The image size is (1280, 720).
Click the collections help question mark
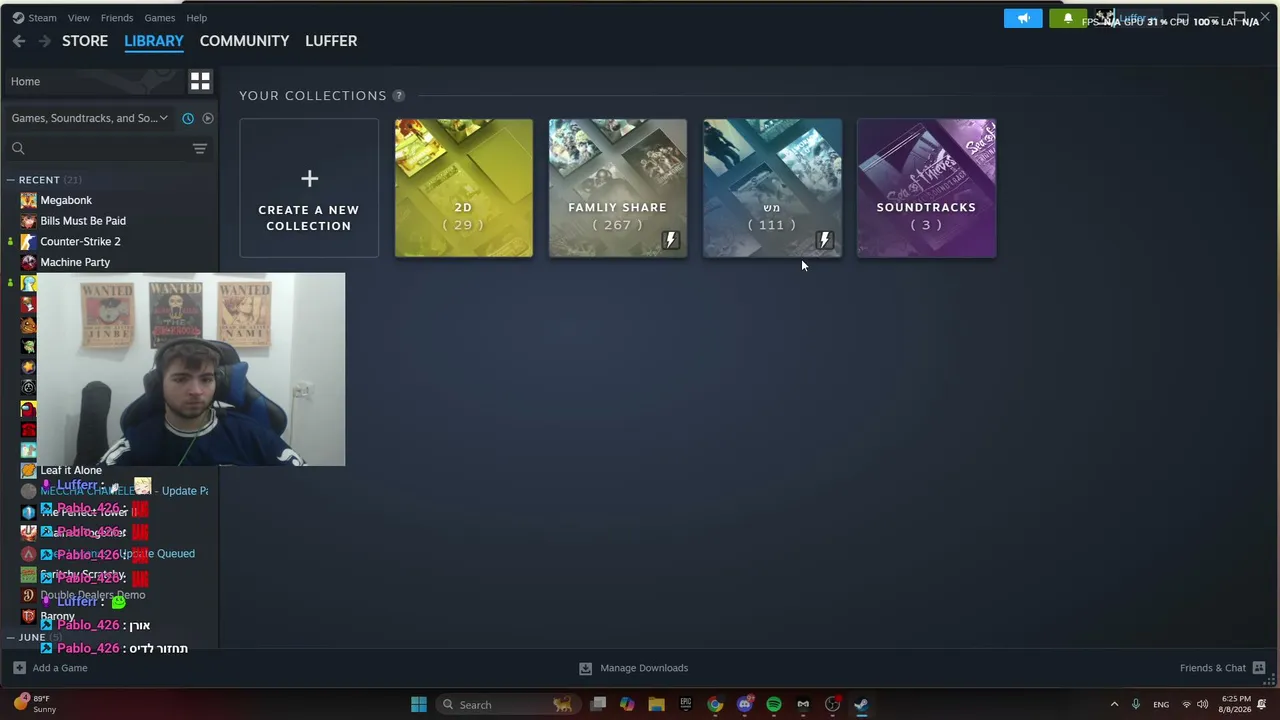[x=399, y=96]
